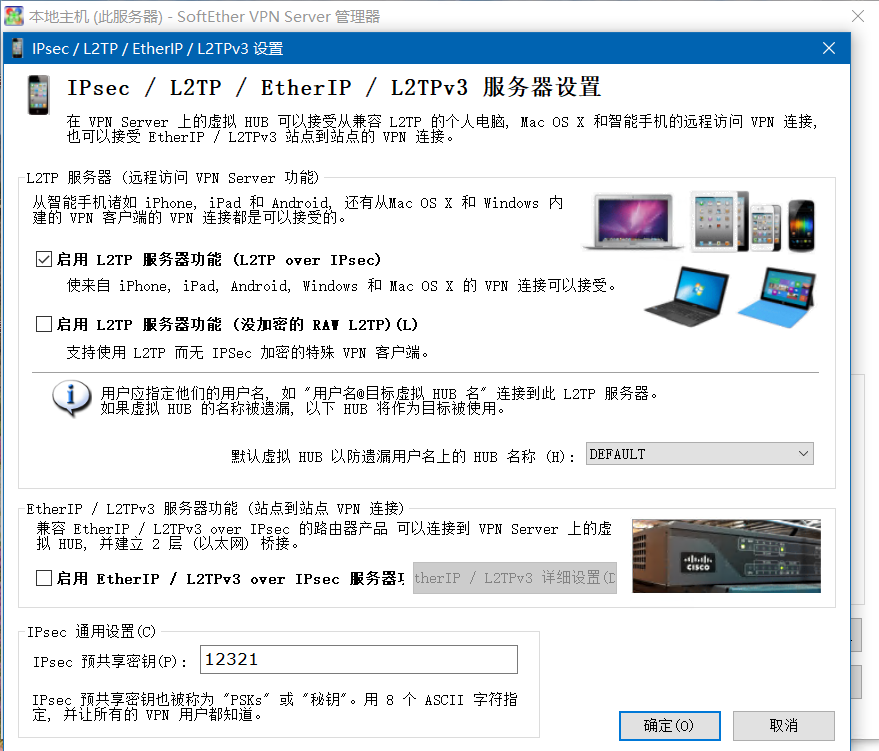This screenshot has height=751, width=879.
Task: Click the EtherIP / L2TPv3 详细设置 button
Action: tap(515, 578)
